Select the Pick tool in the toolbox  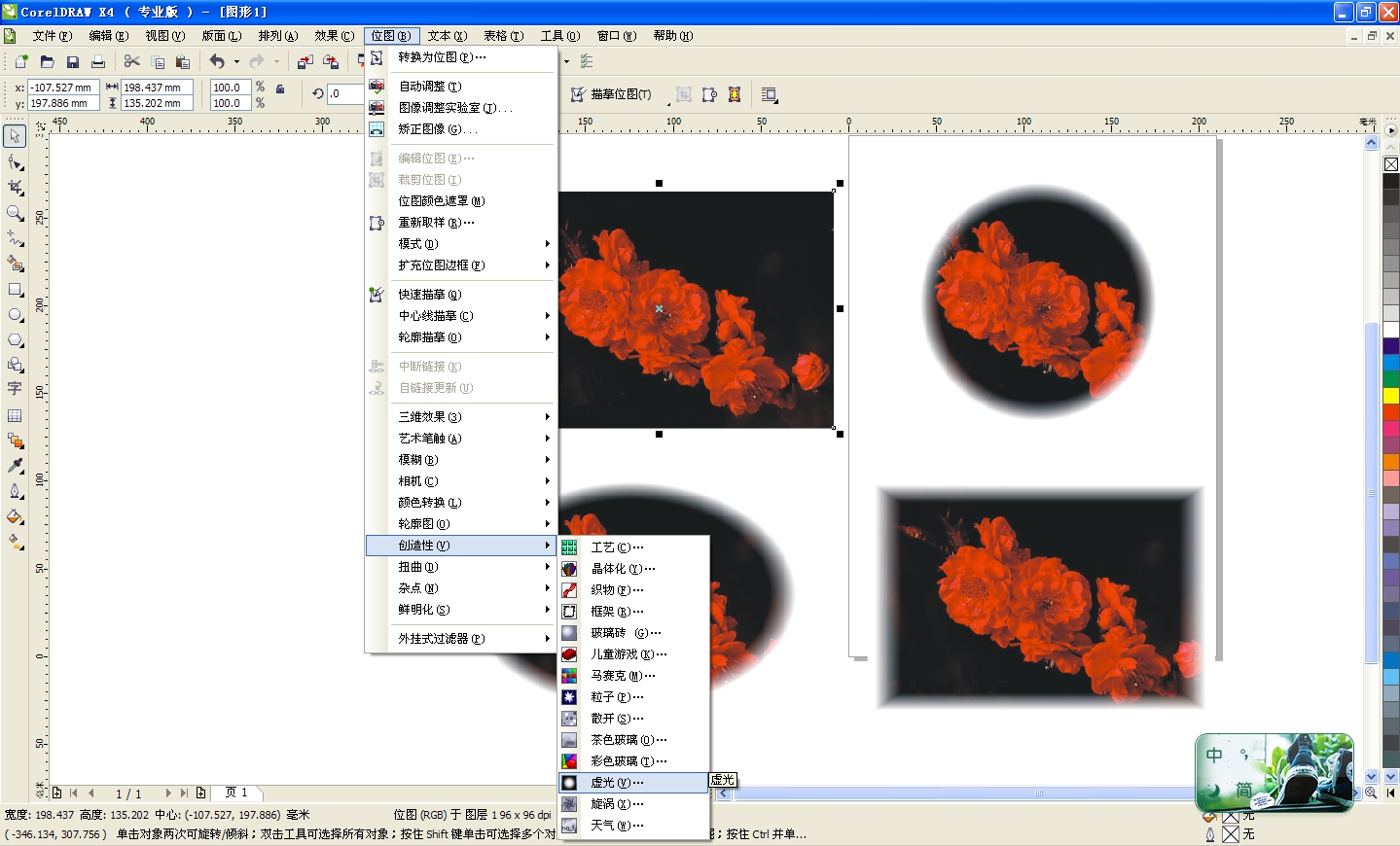[x=15, y=136]
